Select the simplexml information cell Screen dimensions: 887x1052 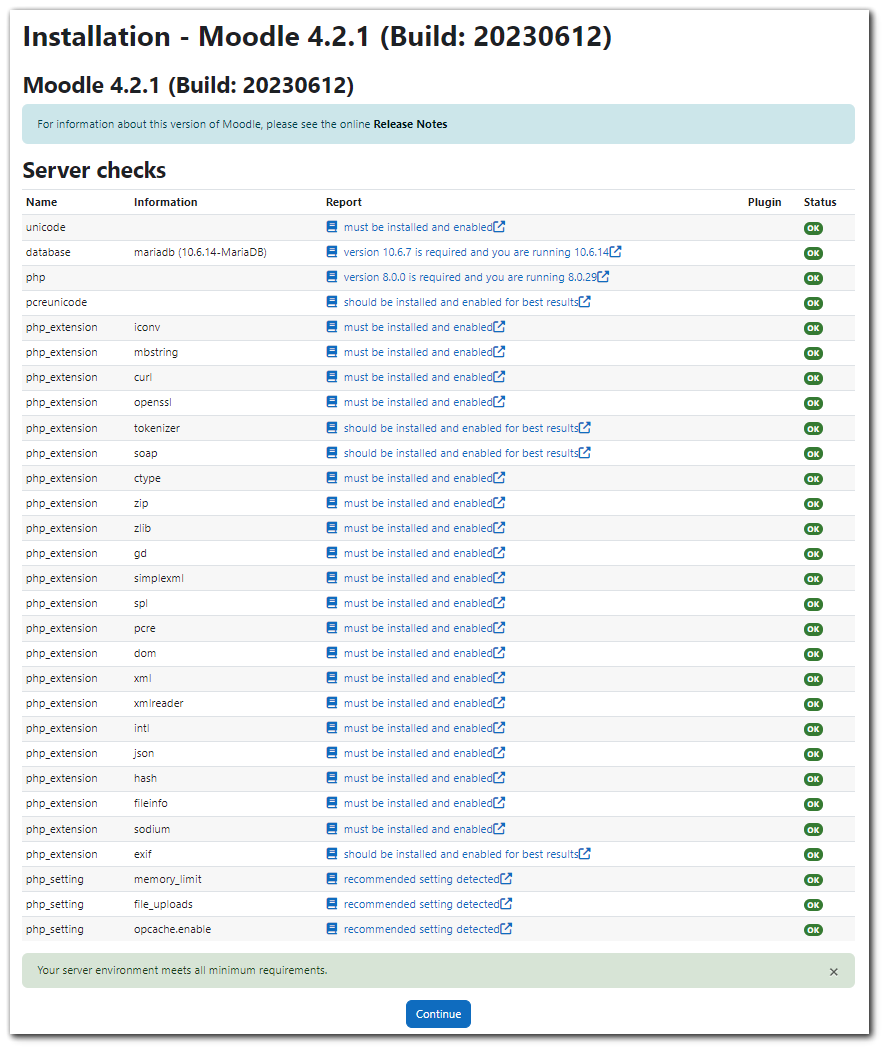tap(158, 578)
